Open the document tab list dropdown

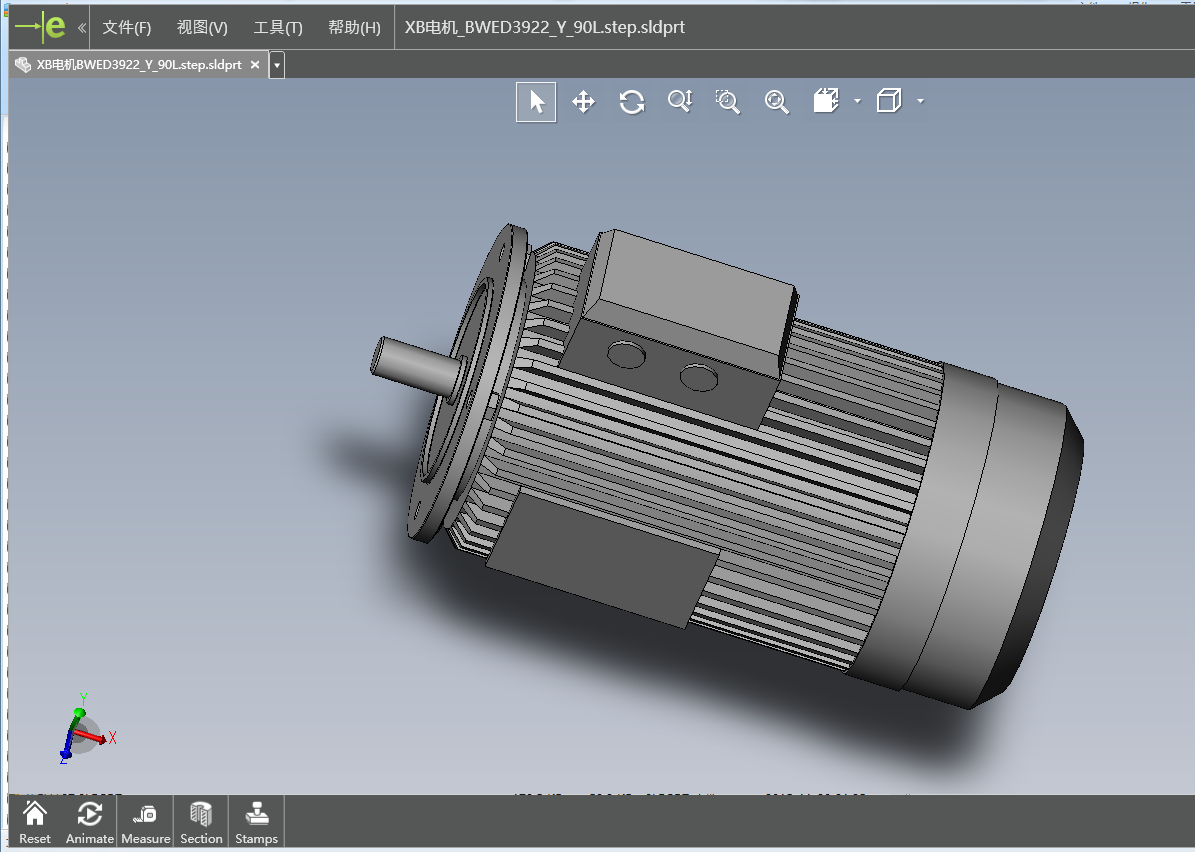coord(277,65)
